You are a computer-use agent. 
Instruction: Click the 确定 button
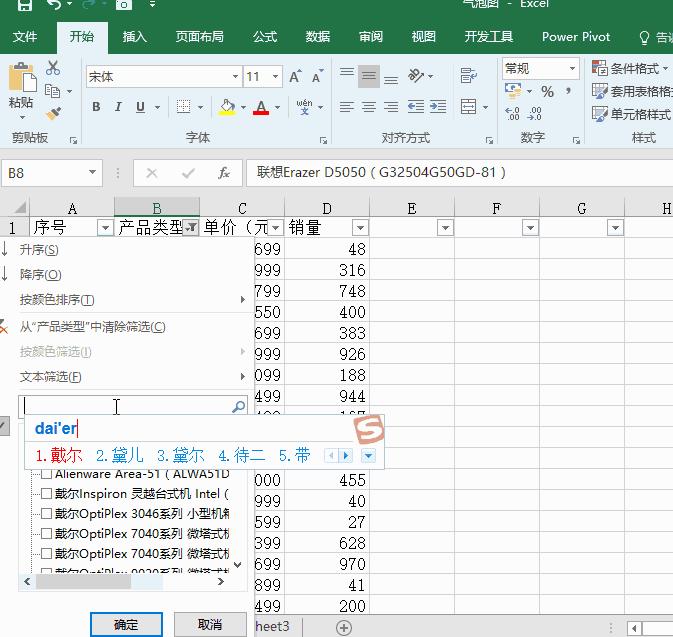[126, 625]
